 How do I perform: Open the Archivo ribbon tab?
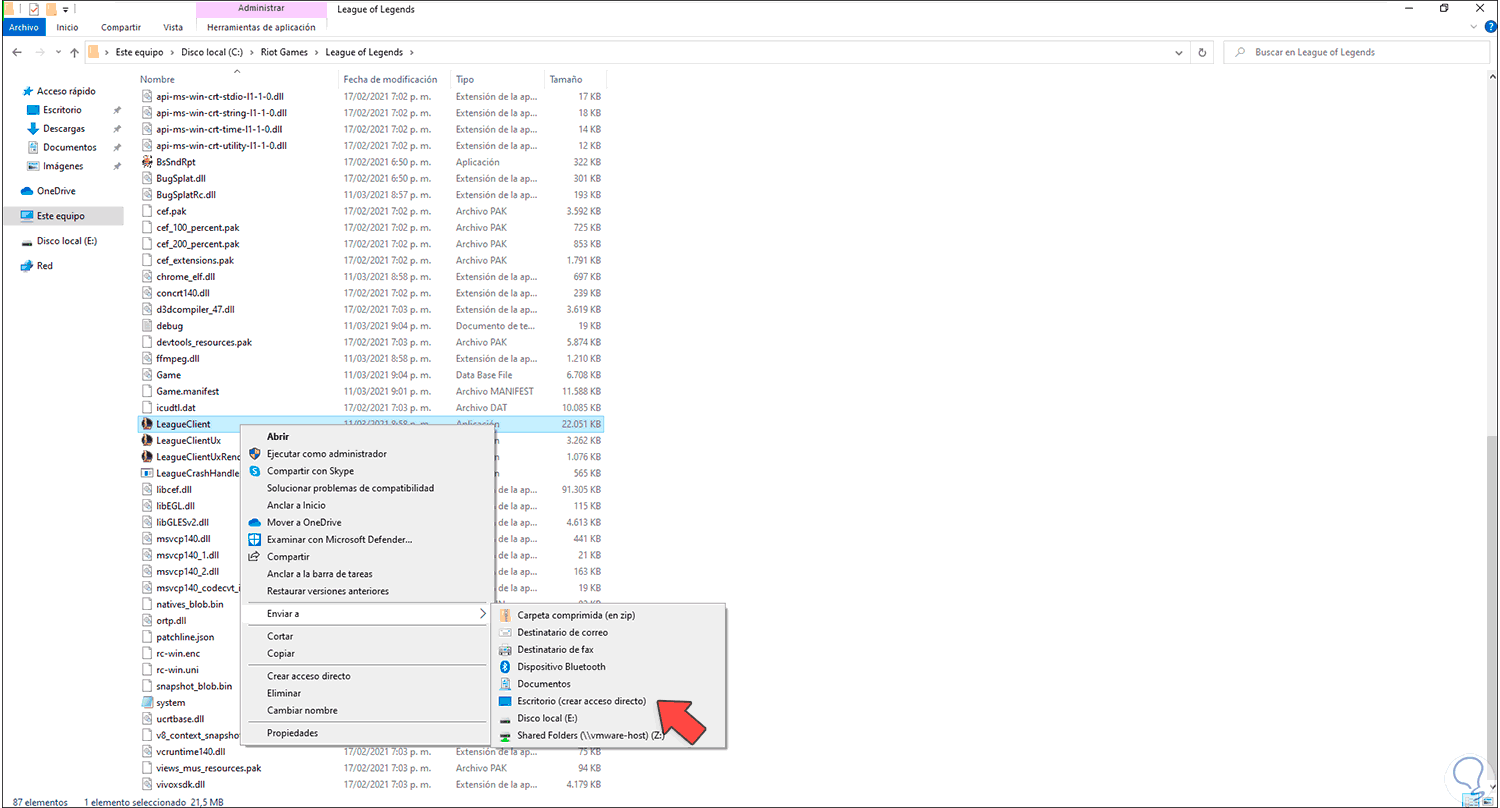click(x=23, y=27)
